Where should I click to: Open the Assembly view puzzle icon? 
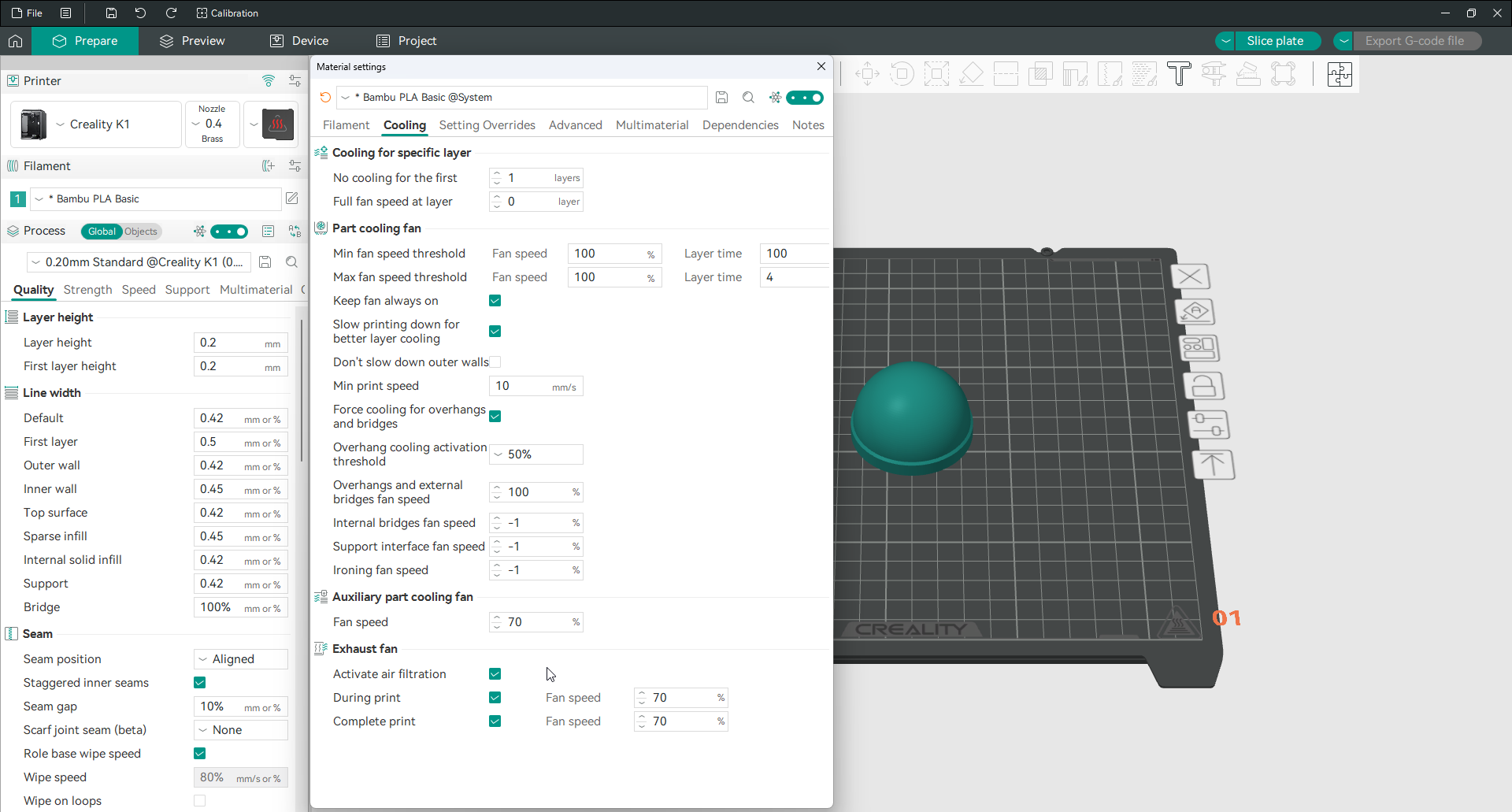(1340, 75)
